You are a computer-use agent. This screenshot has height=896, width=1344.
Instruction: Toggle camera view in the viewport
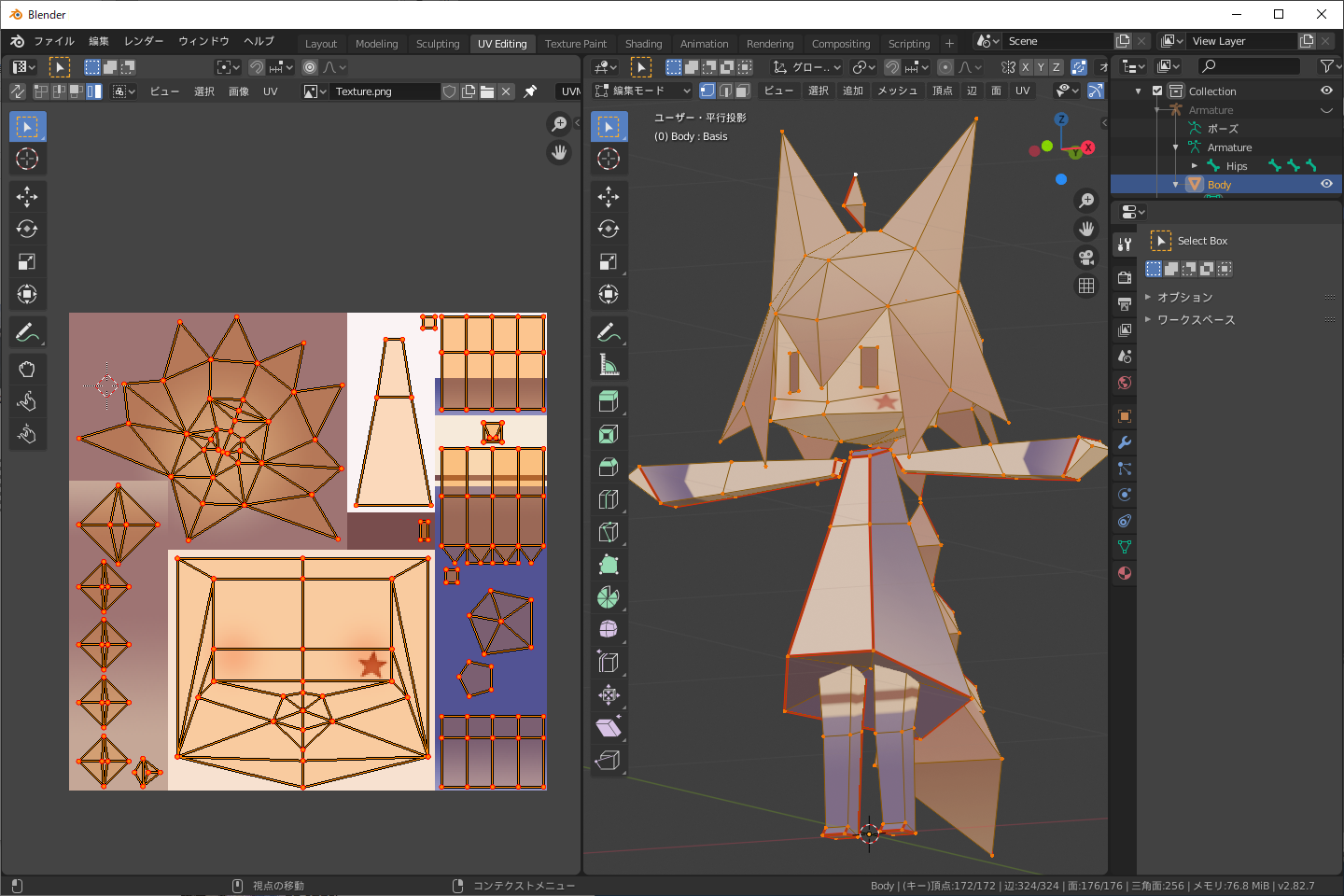(1086, 258)
